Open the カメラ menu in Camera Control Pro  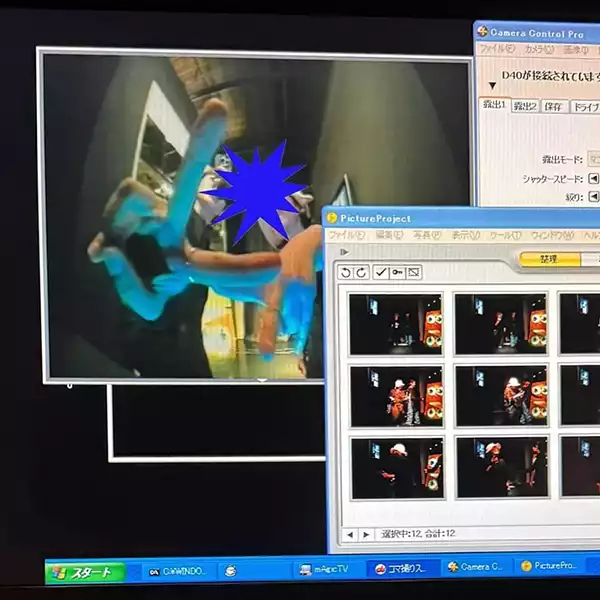(x=538, y=49)
